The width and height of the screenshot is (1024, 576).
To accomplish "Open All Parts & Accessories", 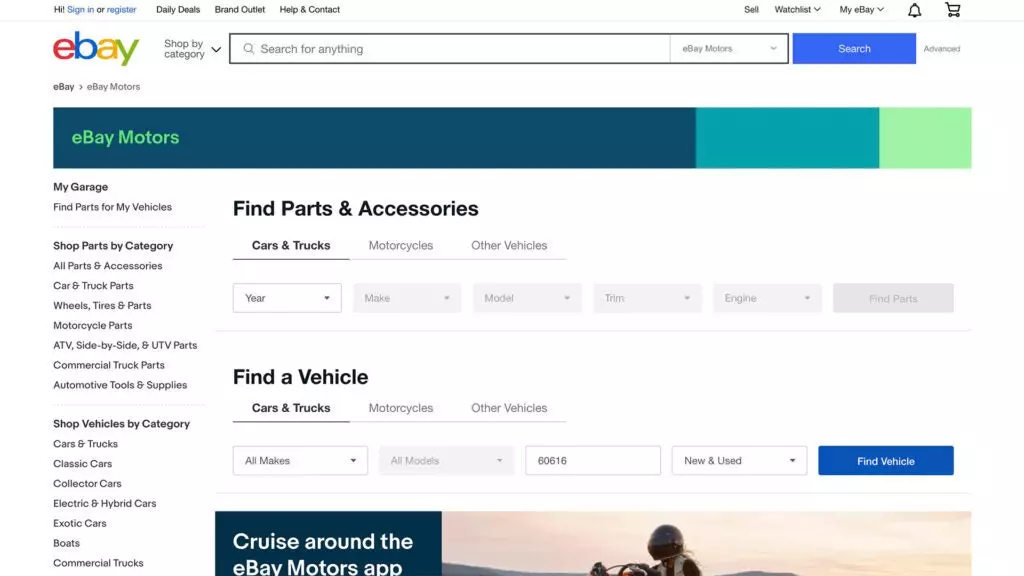I will (108, 266).
